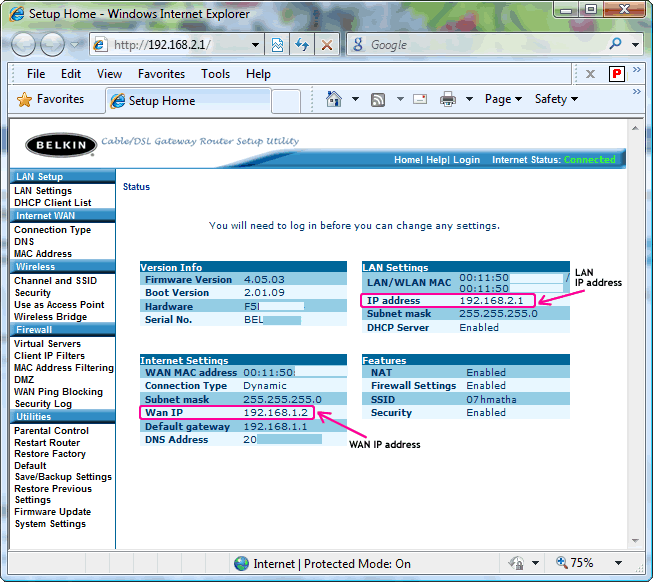653x582 pixels.
Task: Open Client IP Filters page
Action: click(x=50, y=356)
